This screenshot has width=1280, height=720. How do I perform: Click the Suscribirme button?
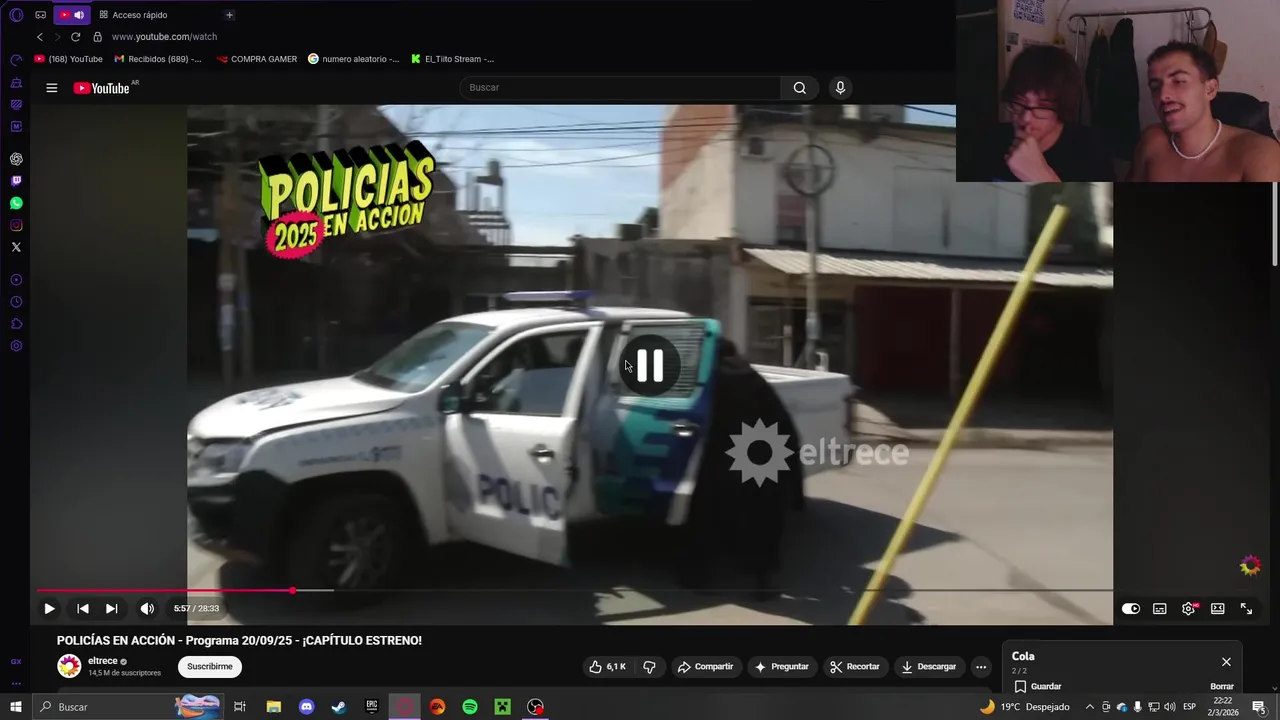point(210,666)
